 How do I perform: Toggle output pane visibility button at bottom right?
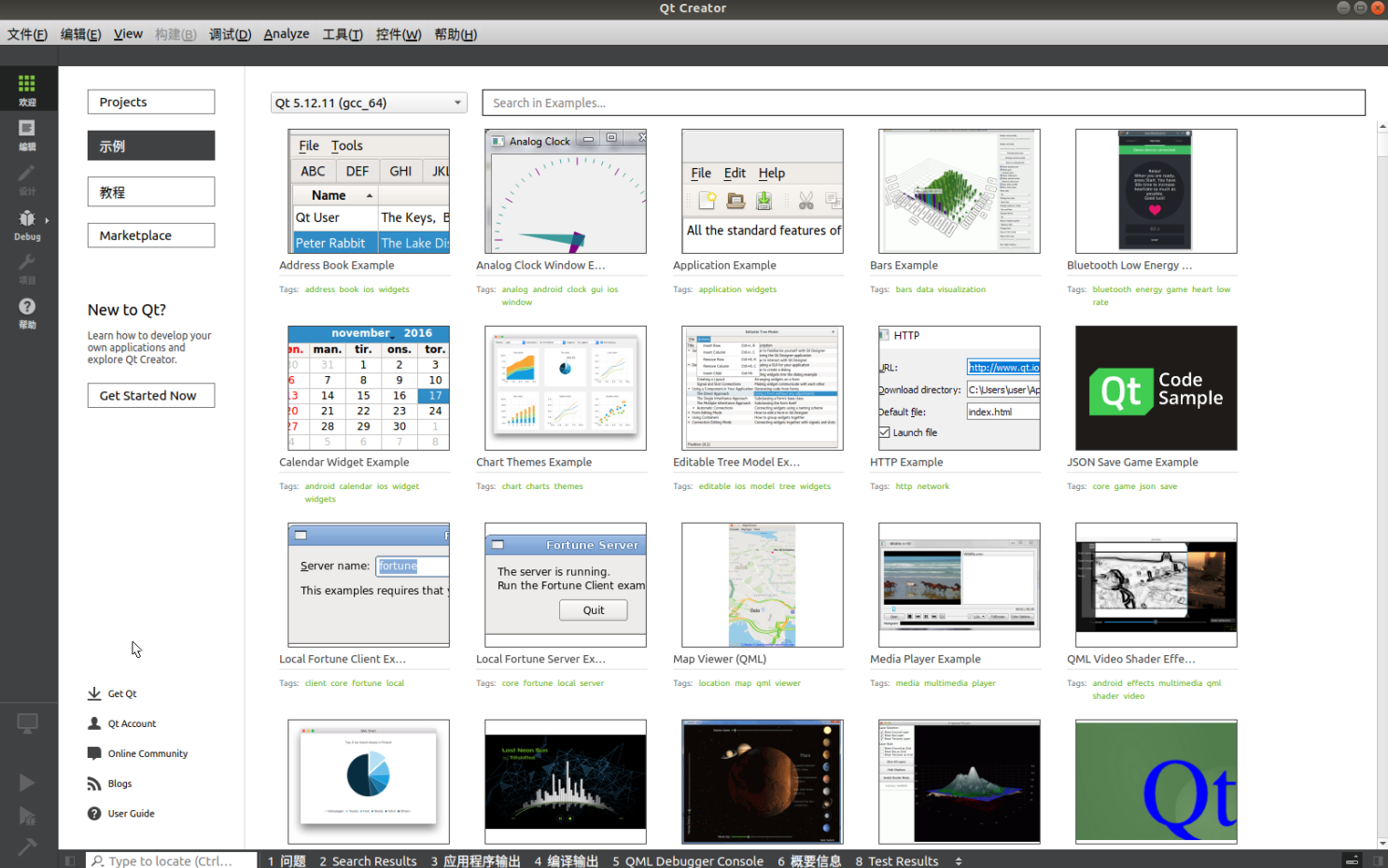pyautogui.click(x=1351, y=861)
